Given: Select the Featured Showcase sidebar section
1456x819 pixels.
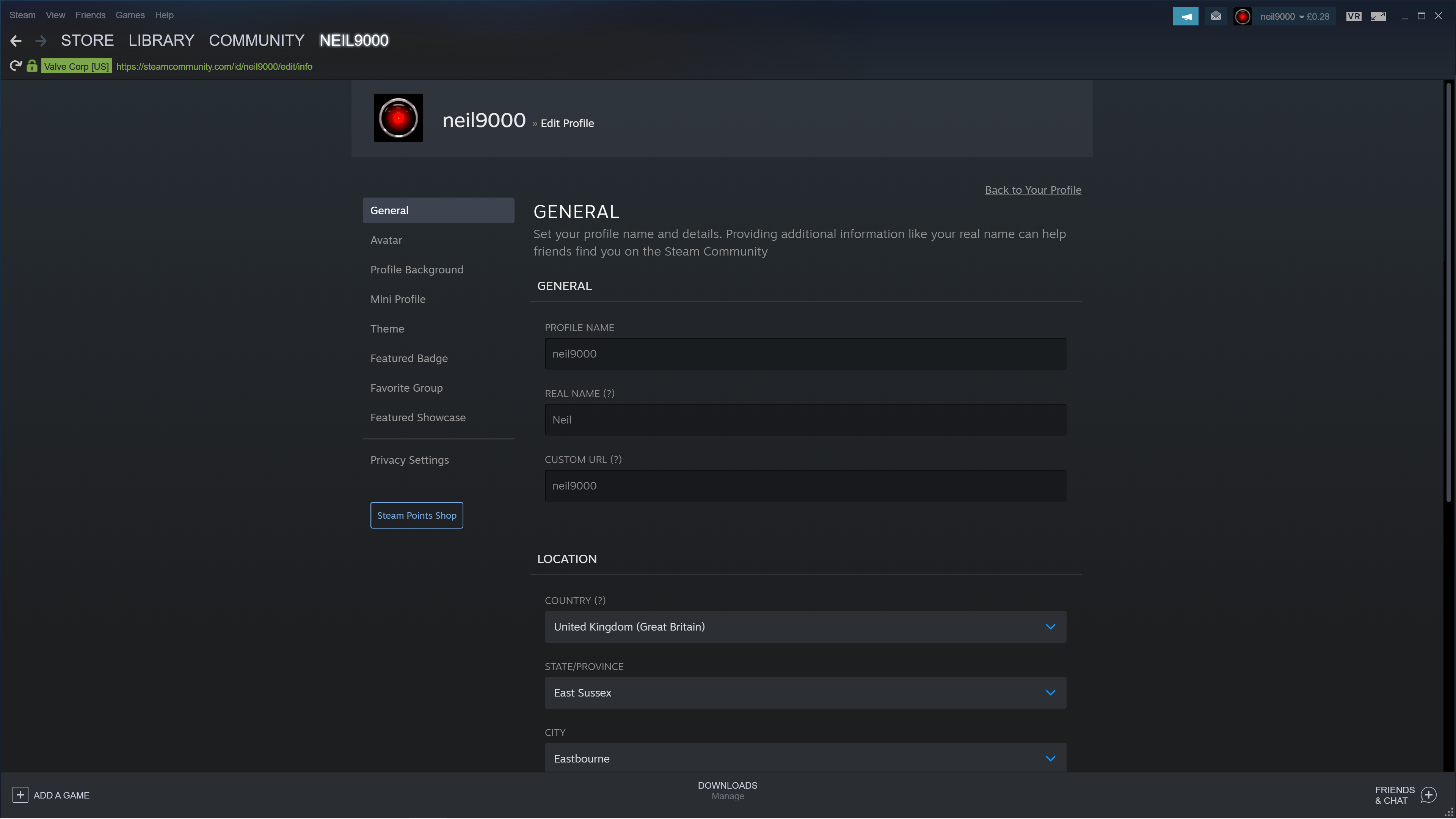Looking at the screenshot, I should pos(439,418).
